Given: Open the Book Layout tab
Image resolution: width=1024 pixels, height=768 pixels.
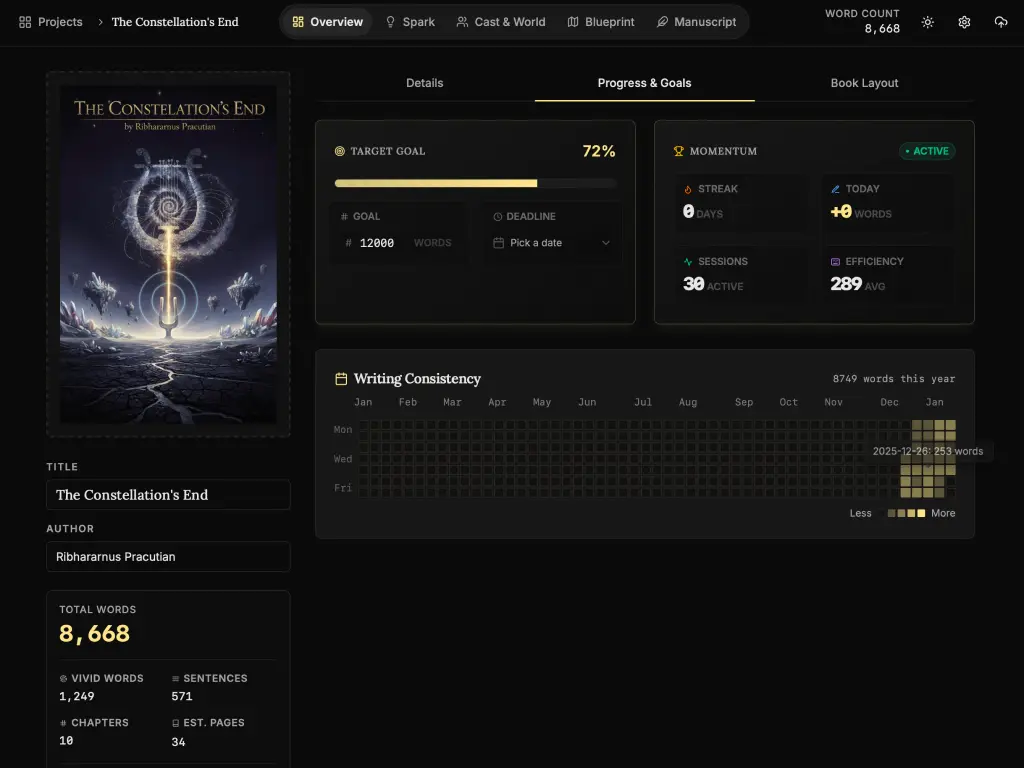Looking at the screenshot, I should (x=864, y=83).
